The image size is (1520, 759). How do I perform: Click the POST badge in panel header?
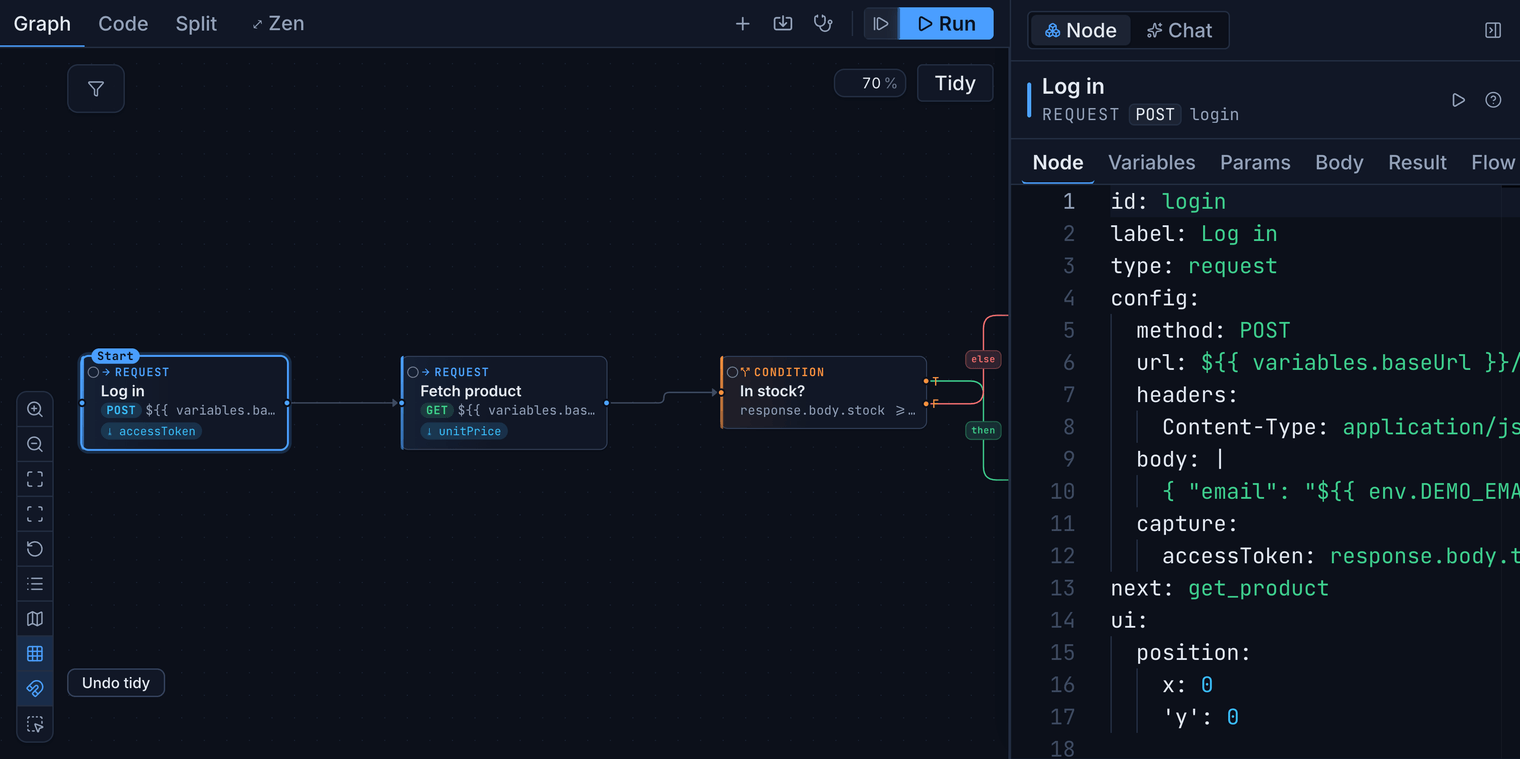(1155, 114)
